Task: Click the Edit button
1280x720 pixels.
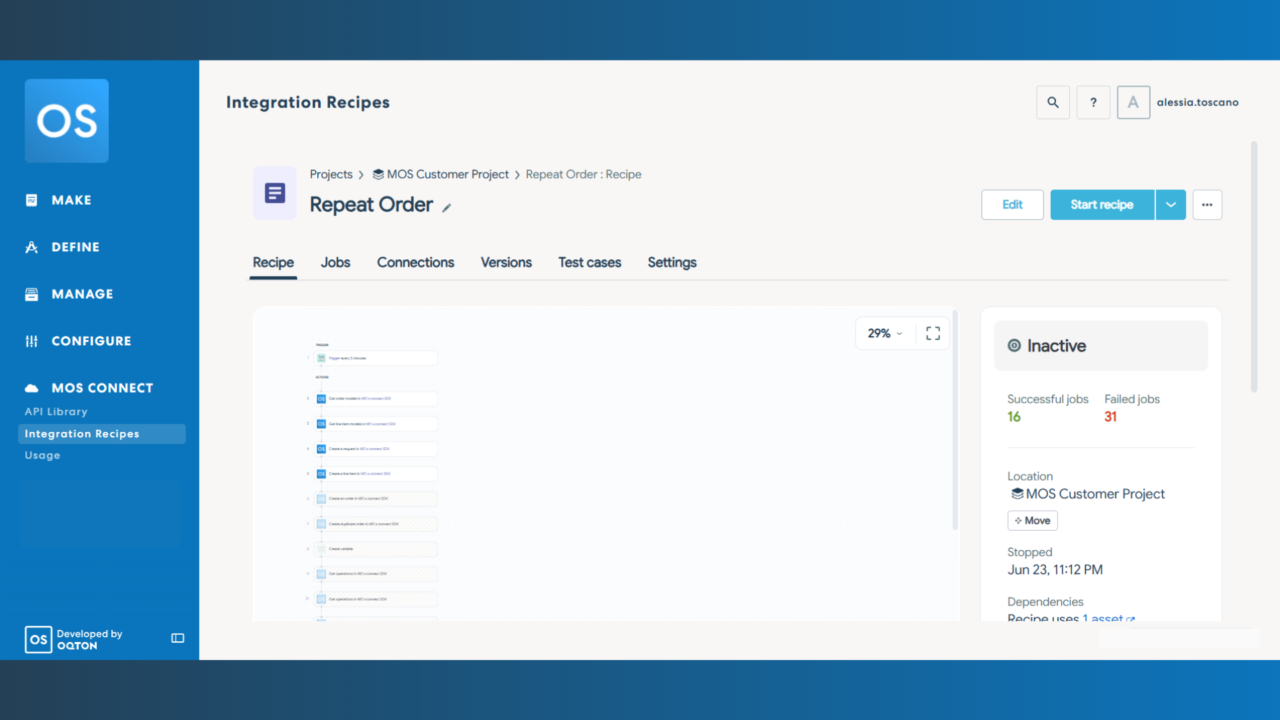Action: point(1012,205)
